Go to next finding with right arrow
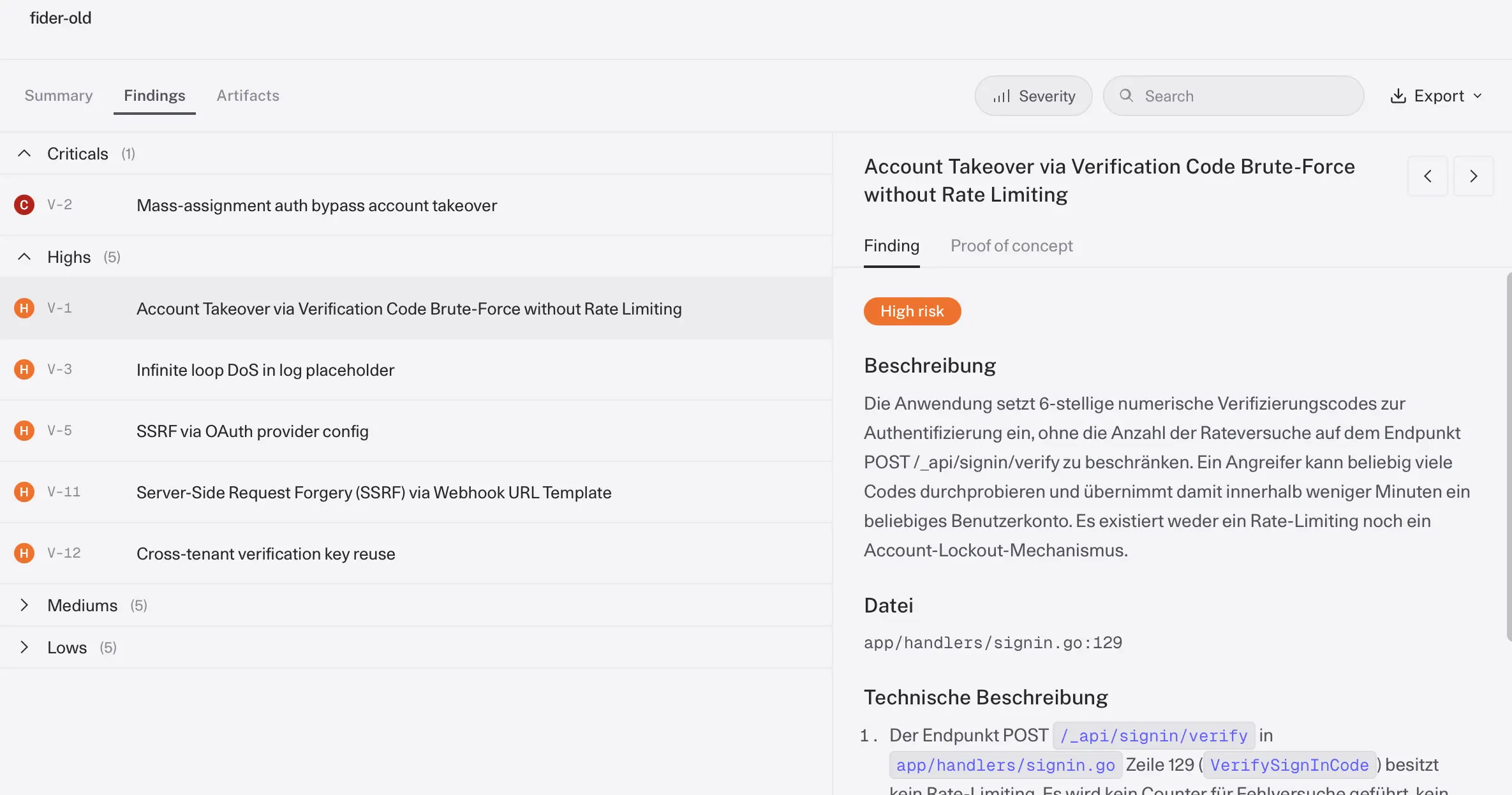This screenshot has height=795, width=1512. pos(1474,176)
